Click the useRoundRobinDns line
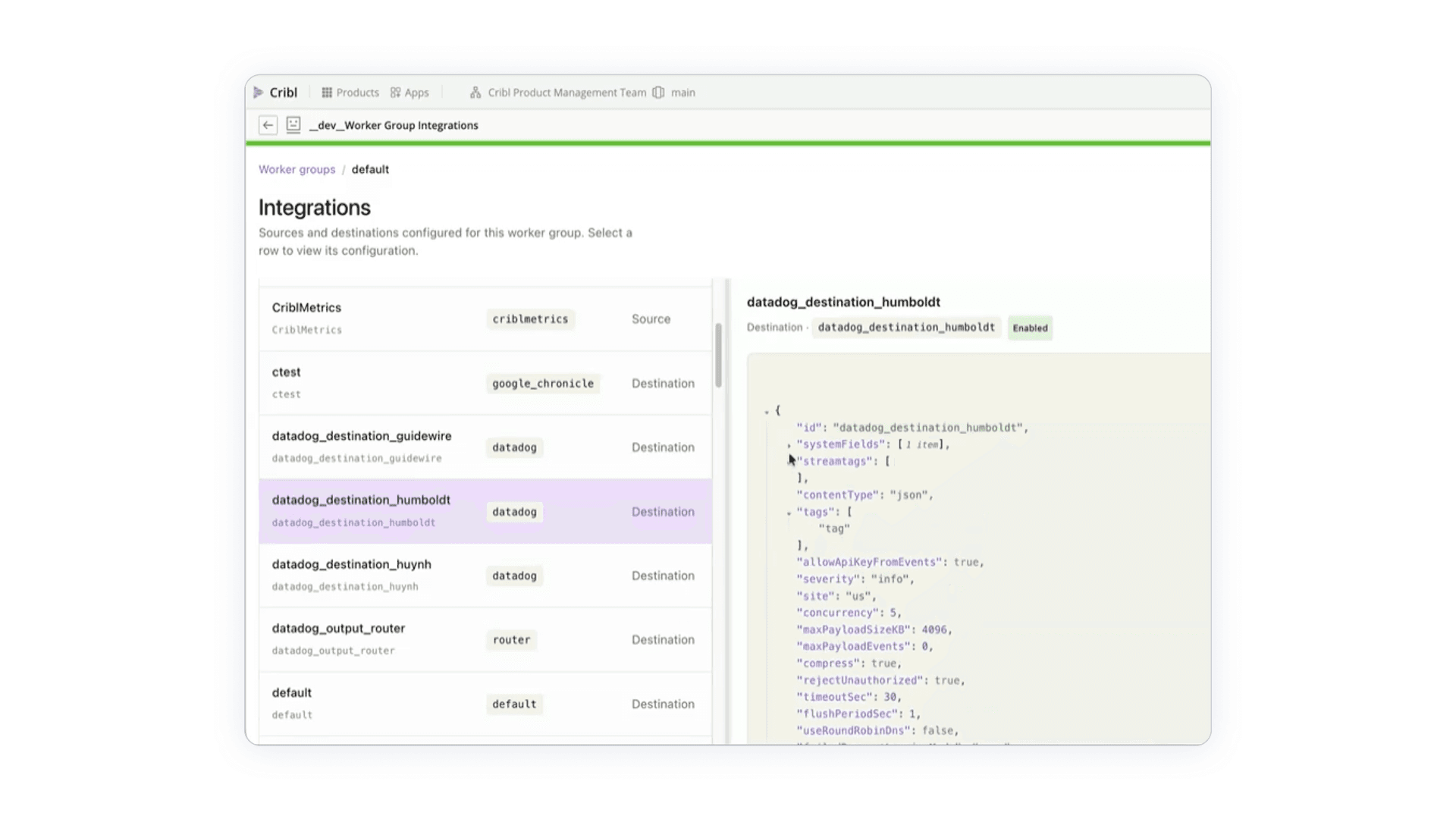The height and width of the screenshot is (819, 1456). coord(878,730)
